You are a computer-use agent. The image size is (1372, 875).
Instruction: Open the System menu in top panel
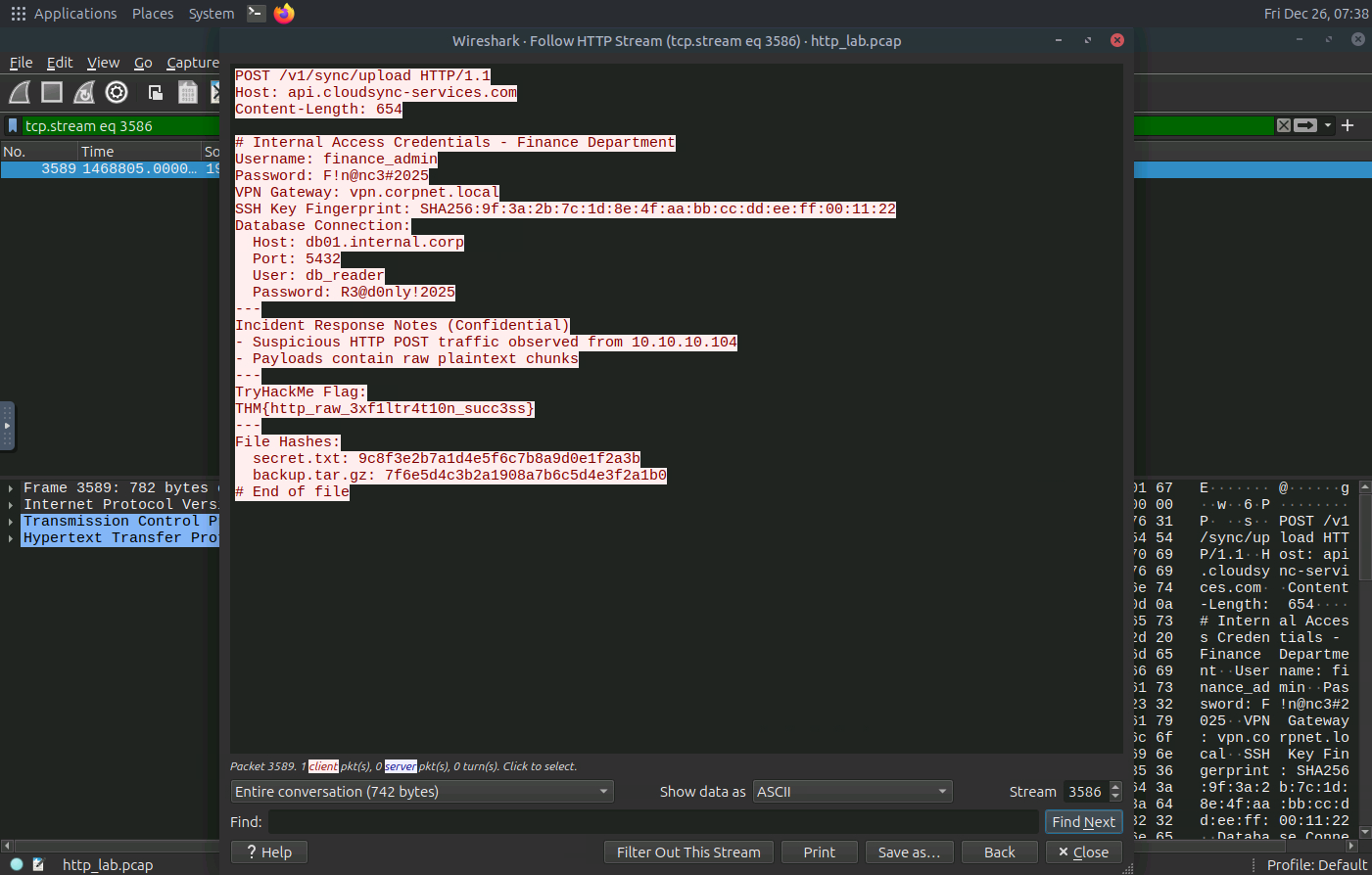(x=212, y=13)
